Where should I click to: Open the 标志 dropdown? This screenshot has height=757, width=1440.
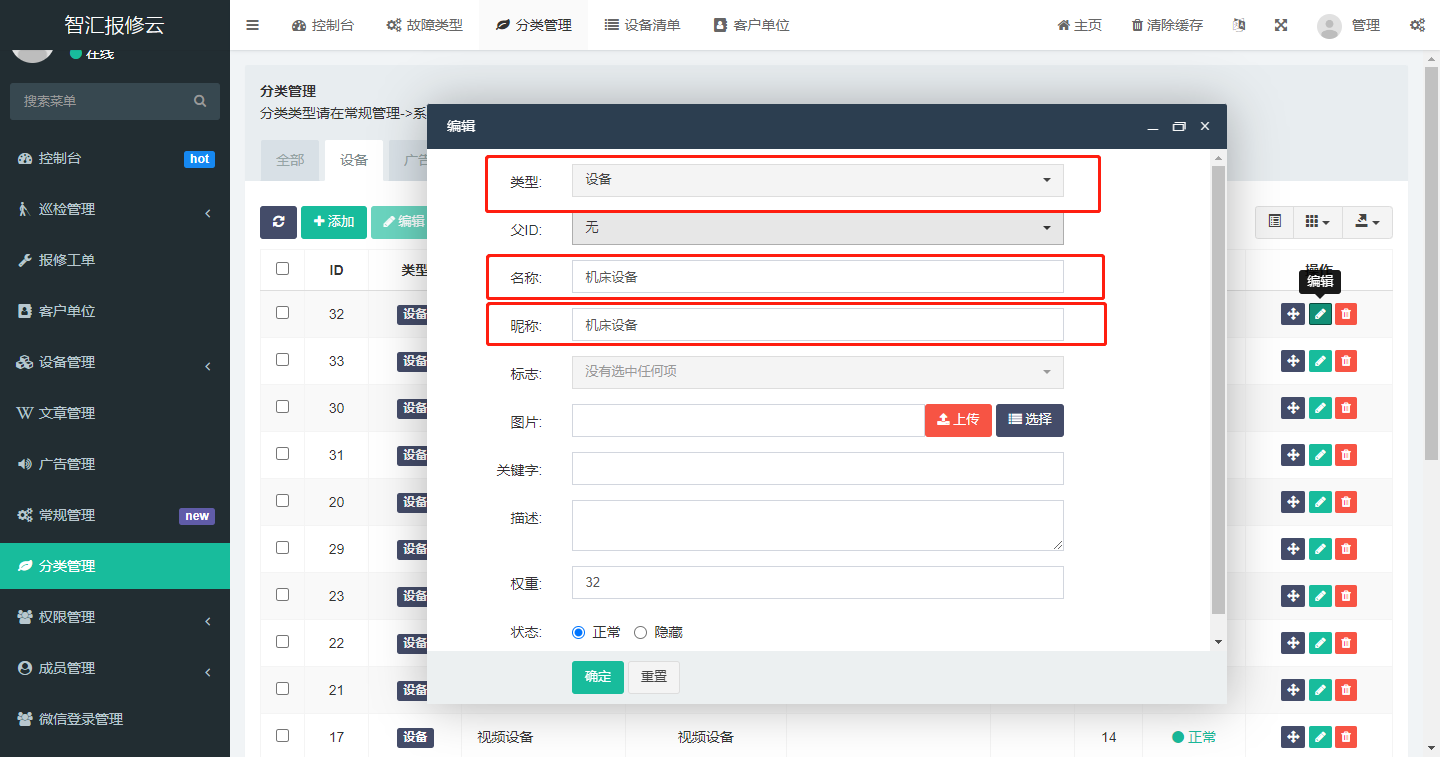(817, 372)
